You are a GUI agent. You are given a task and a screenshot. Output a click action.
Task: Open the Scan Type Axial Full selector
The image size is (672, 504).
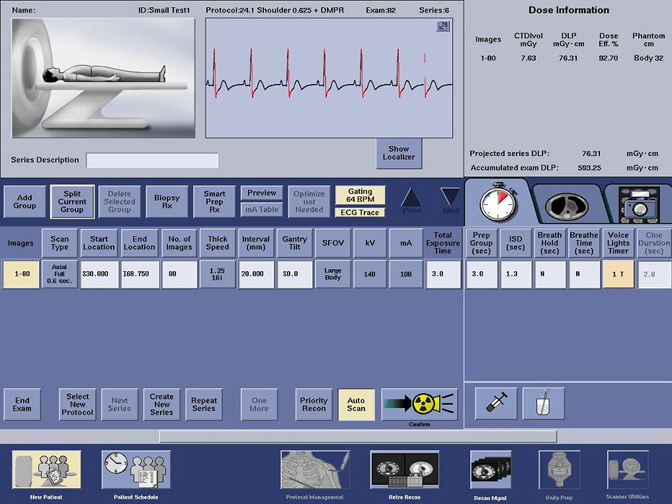pyautogui.click(x=60, y=274)
